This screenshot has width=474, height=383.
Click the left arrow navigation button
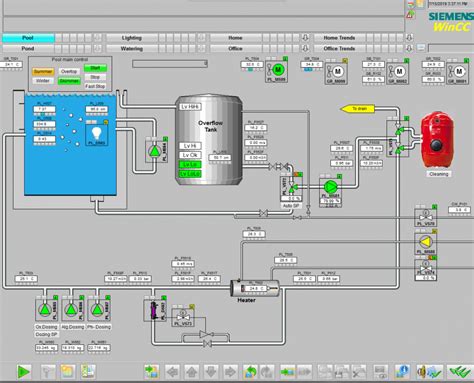(172, 371)
